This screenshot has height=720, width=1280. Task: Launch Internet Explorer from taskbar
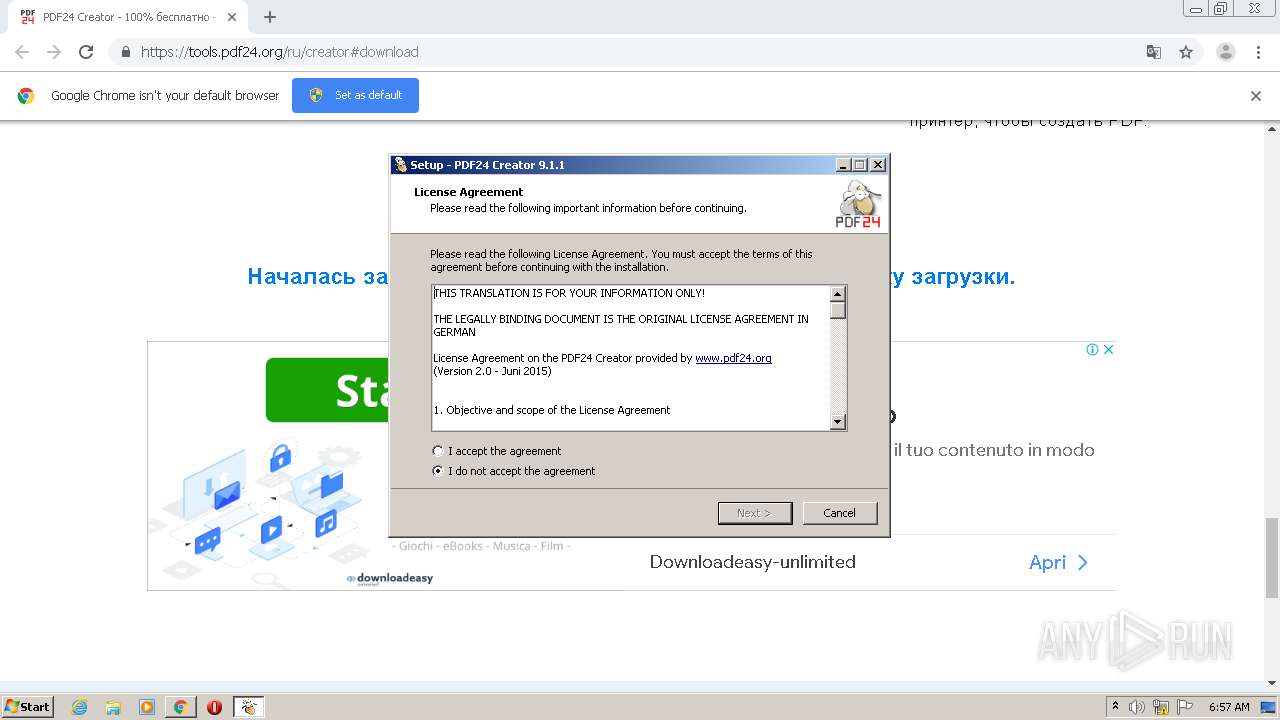click(x=79, y=707)
